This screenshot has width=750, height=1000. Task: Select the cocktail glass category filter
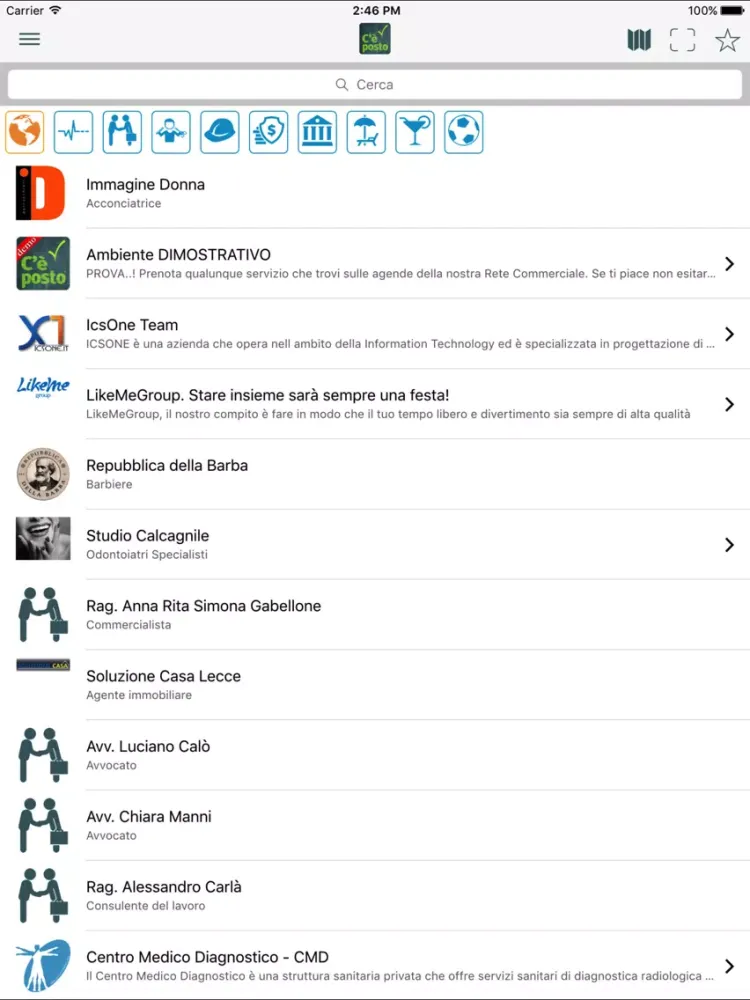pyautogui.click(x=415, y=132)
